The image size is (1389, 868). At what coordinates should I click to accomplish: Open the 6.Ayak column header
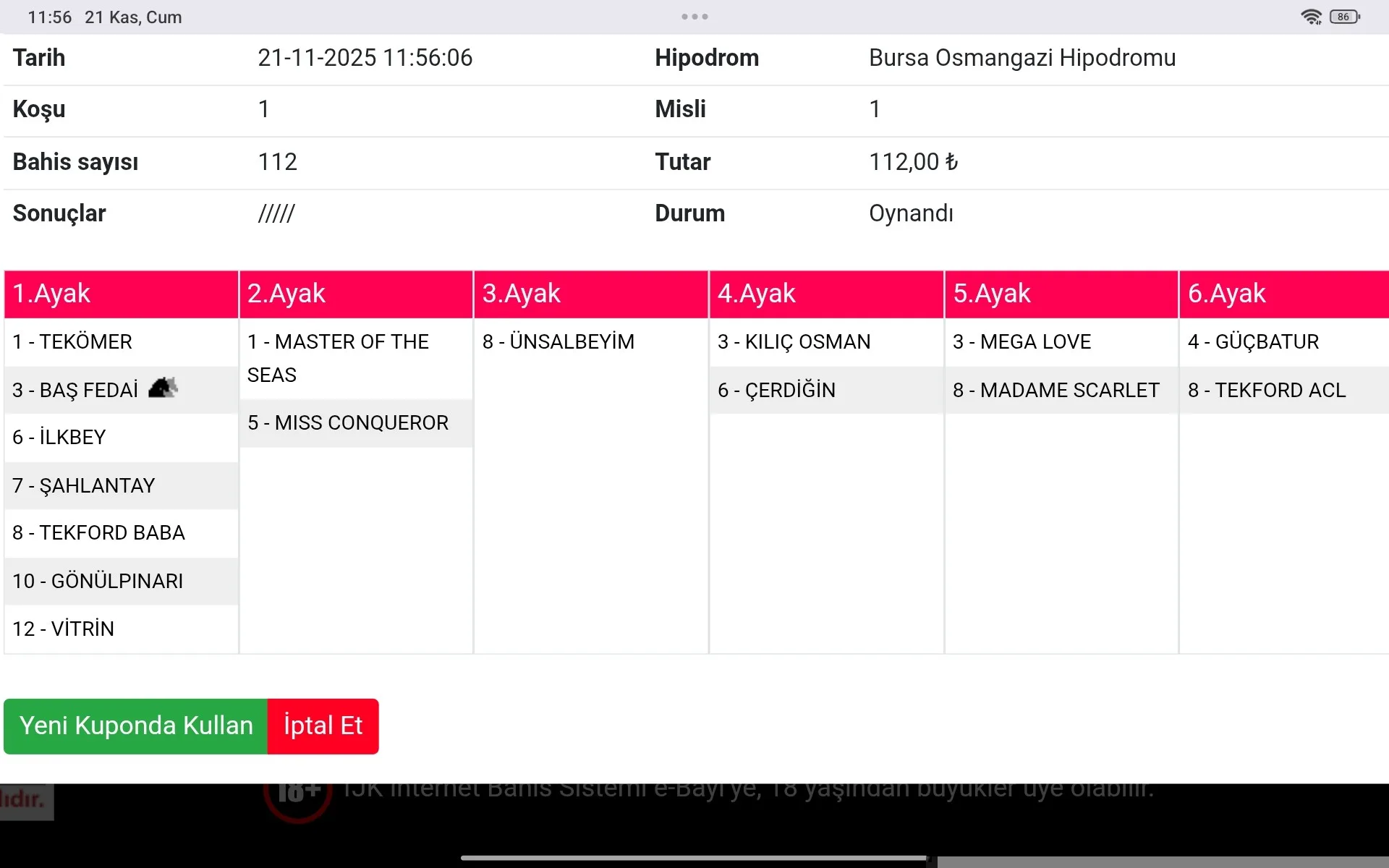click(1283, 294)
